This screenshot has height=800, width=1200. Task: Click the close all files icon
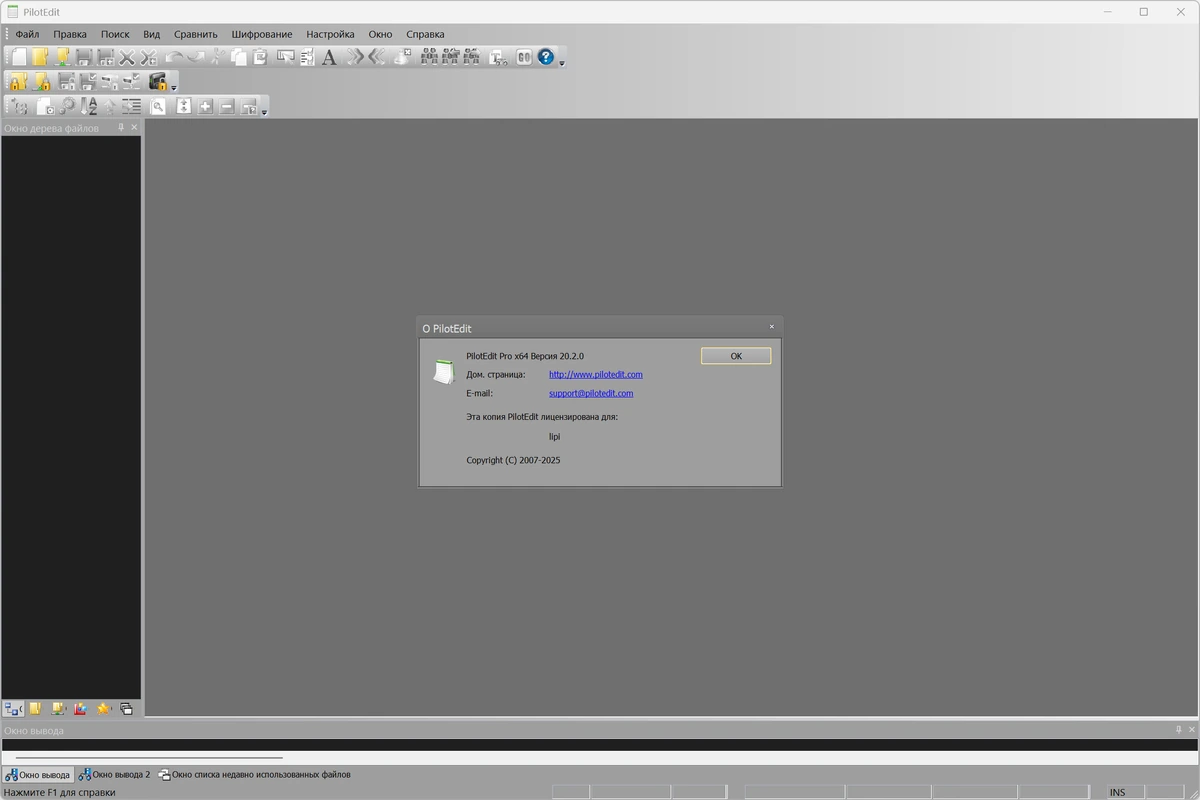click(x=149, y=57)
